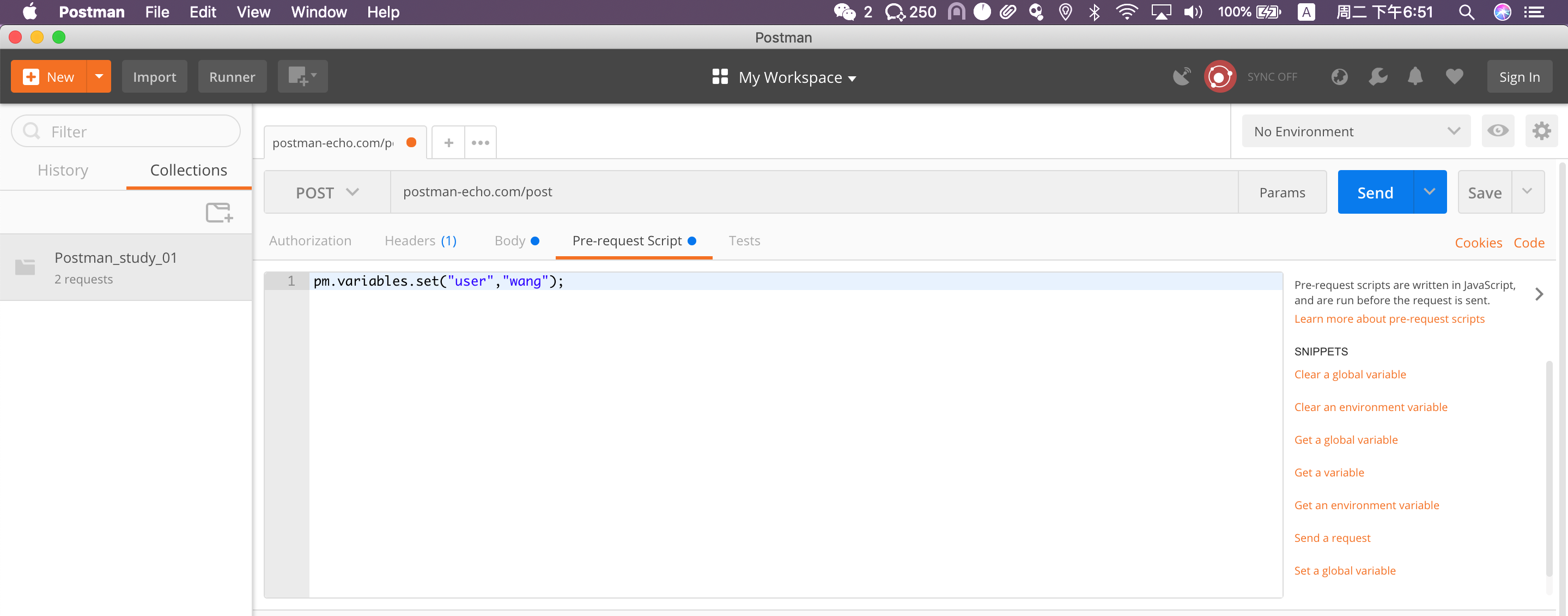Click the new collection folder icon
1568x616 pixels.
tap(219, 213)
